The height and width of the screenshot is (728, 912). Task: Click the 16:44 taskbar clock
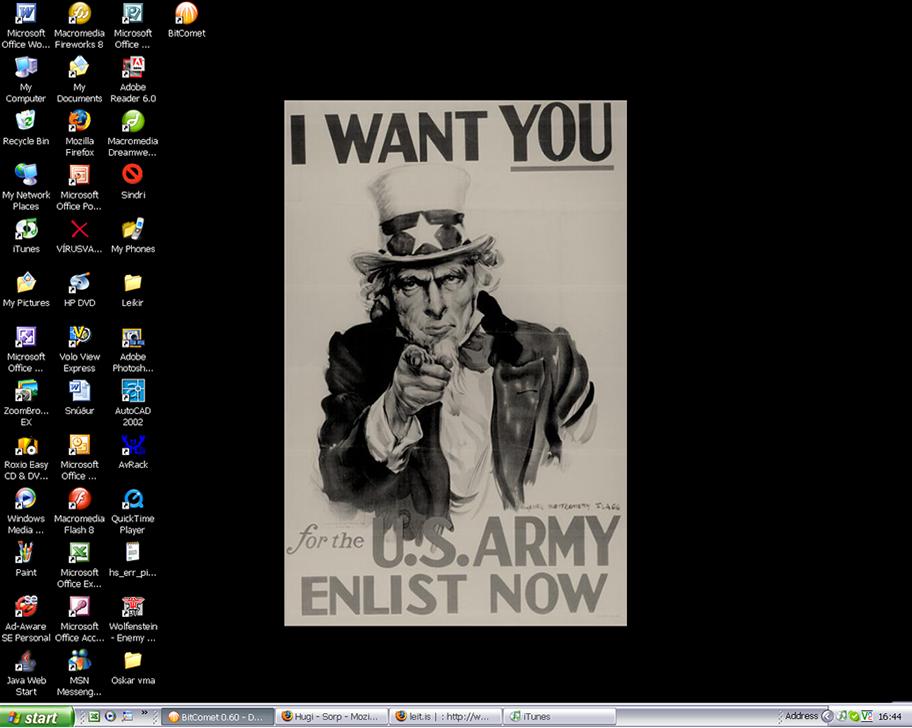[x=890, y=716]
